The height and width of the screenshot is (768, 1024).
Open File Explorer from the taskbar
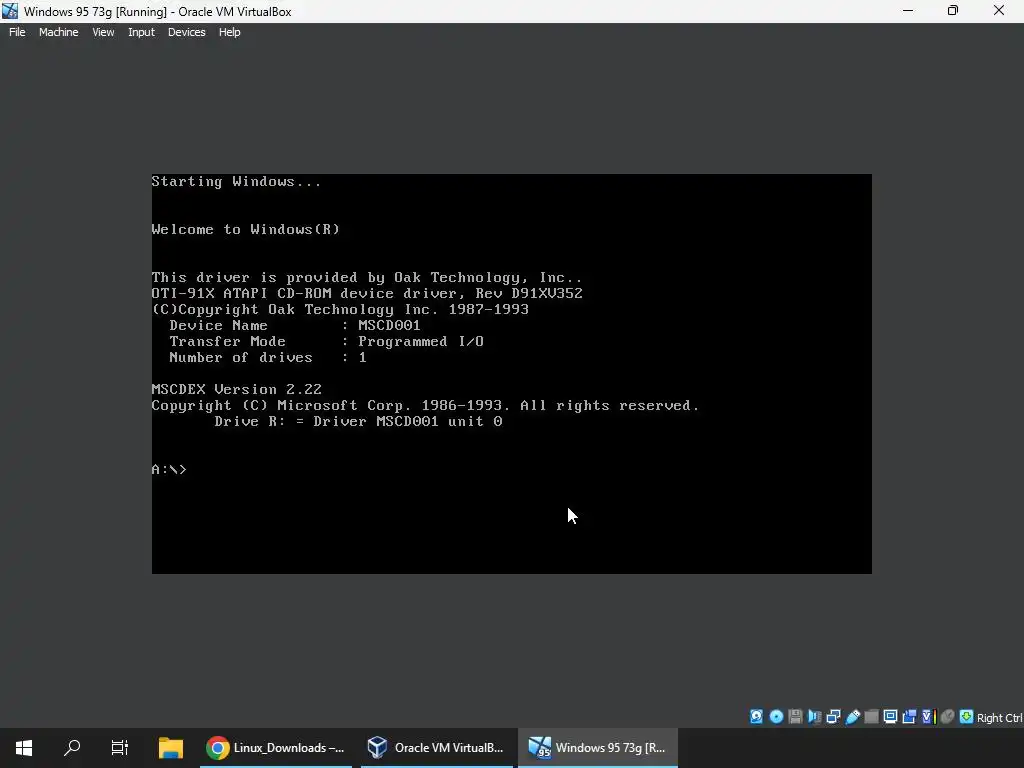[170, 748]
